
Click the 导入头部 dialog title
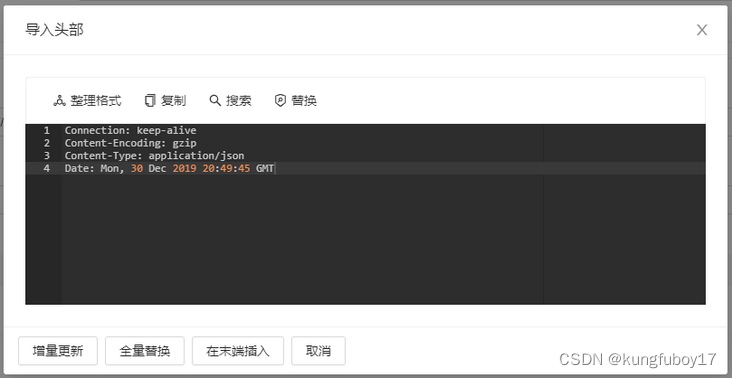click(54, 30)
